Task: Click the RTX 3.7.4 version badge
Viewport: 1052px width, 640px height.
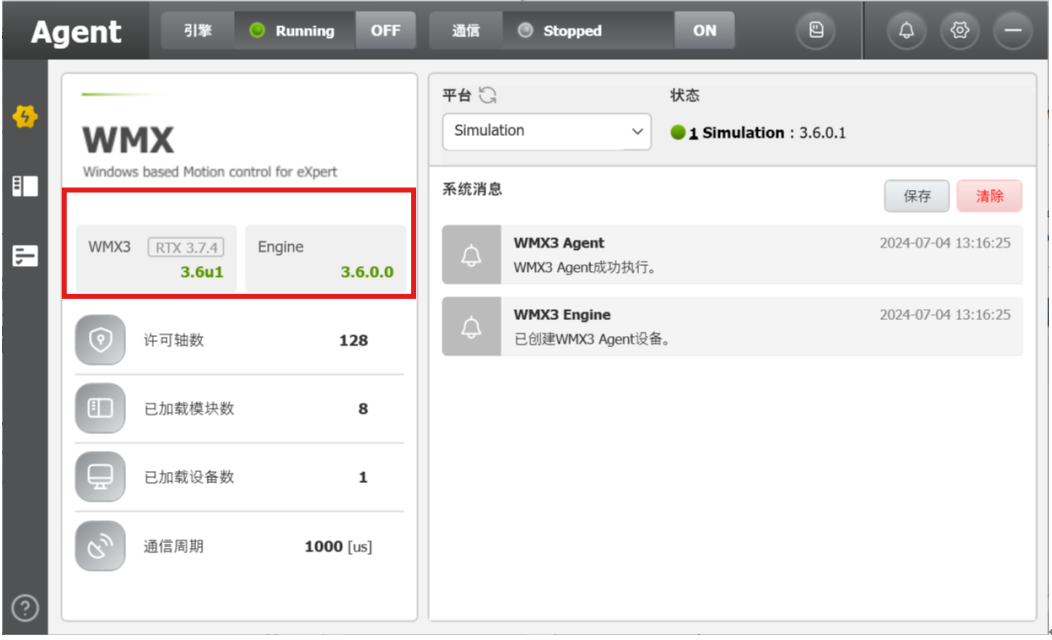Action: click(186, 248)
